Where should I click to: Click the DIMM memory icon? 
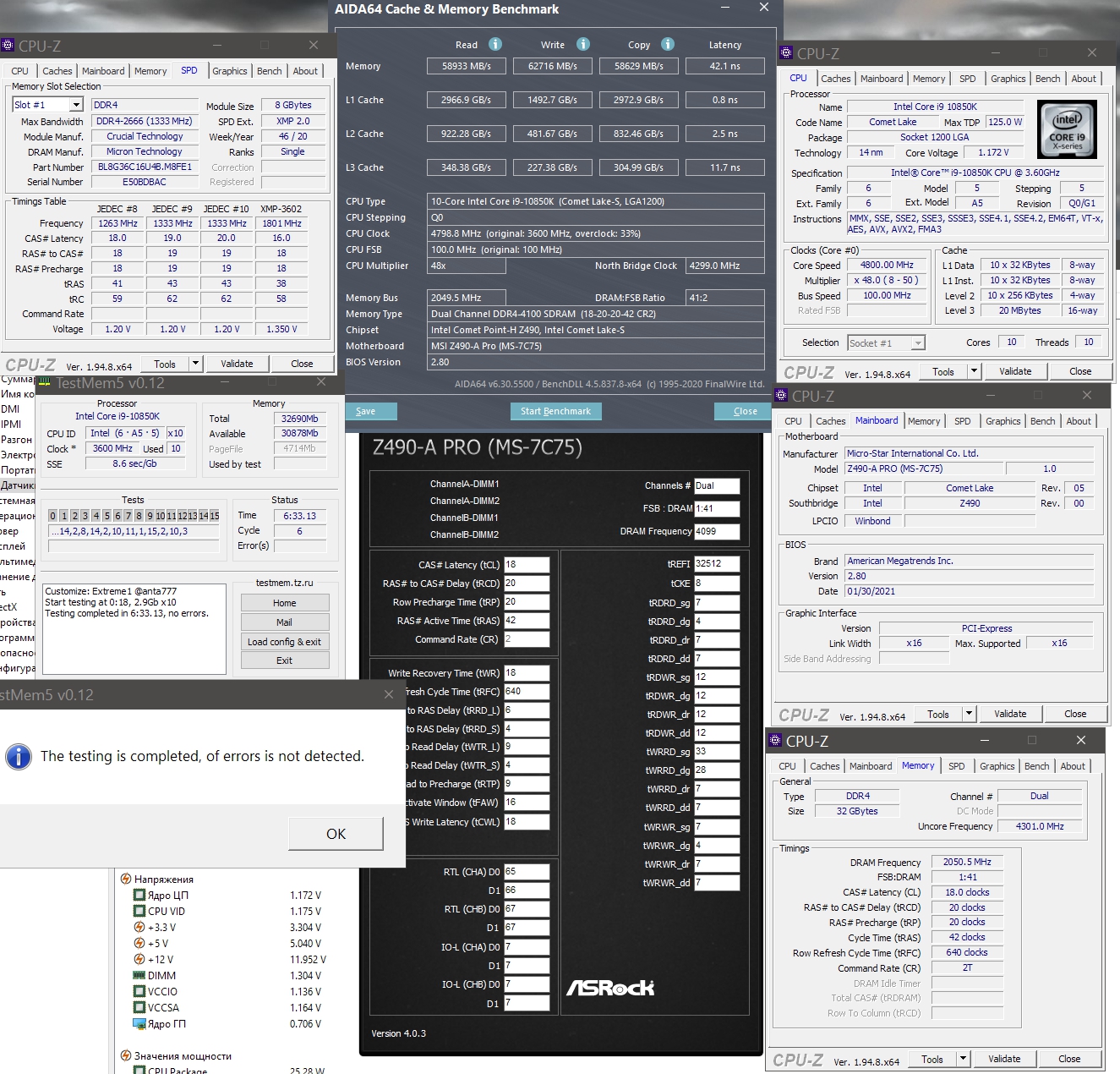139,975
